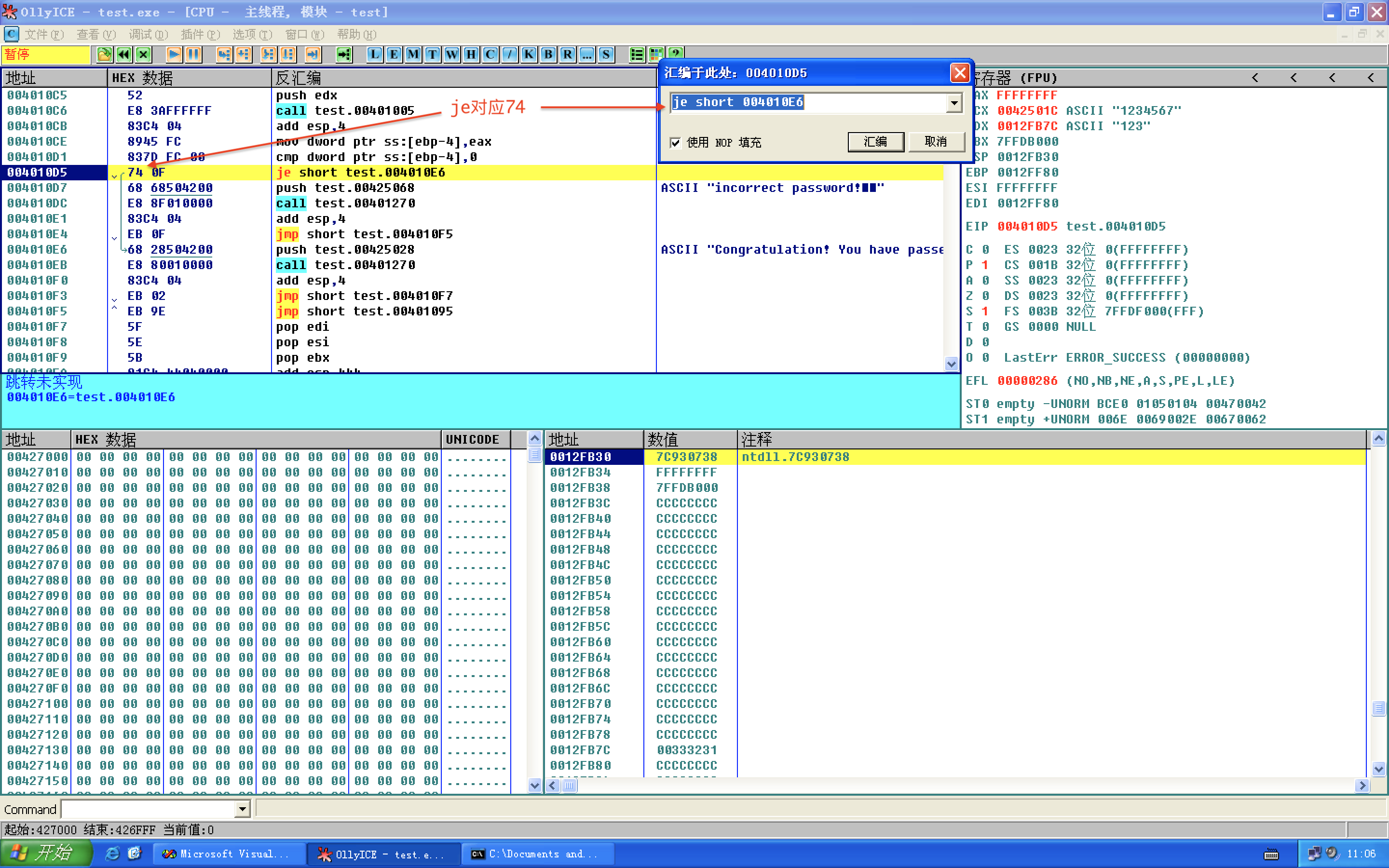Click the Step over toolbar icon
The height and width of the screenshot is (868, 1389).
tap(244, 54)
